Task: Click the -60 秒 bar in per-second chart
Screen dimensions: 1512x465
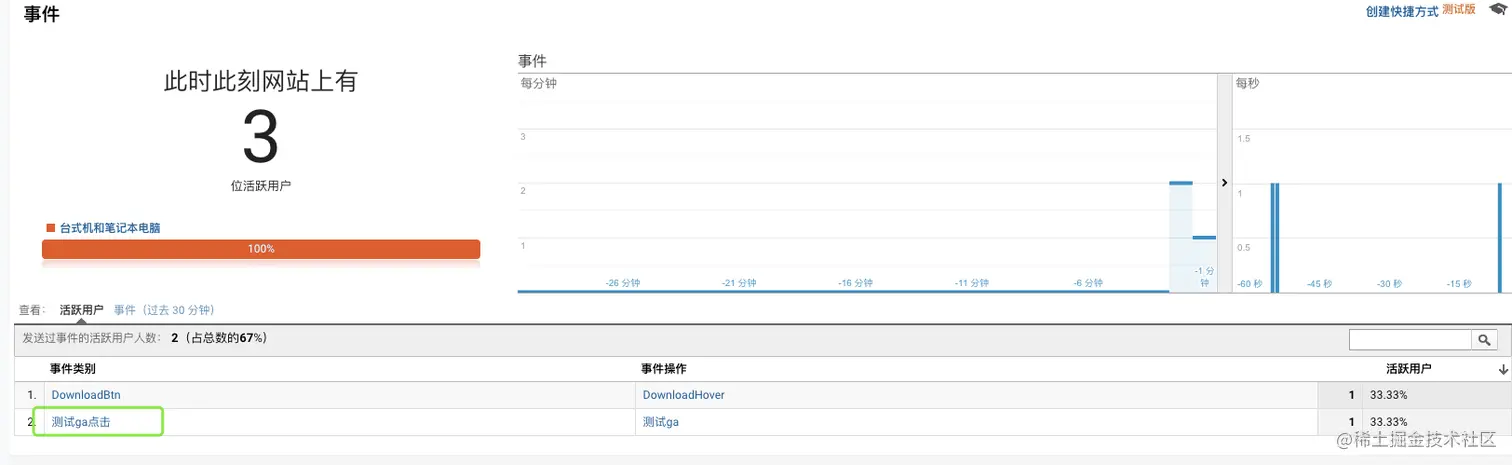Action: (x=1274, y=236)
